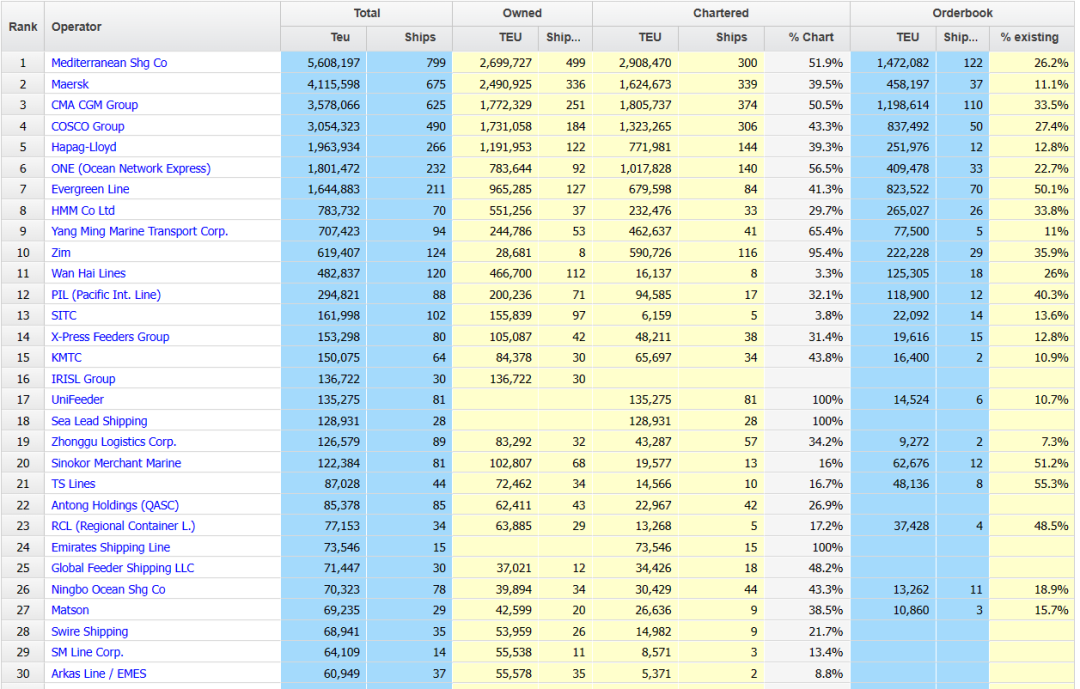Click the Zim operator link
Viewport: 1080px width, 689px height.
(x=61, y=252)
